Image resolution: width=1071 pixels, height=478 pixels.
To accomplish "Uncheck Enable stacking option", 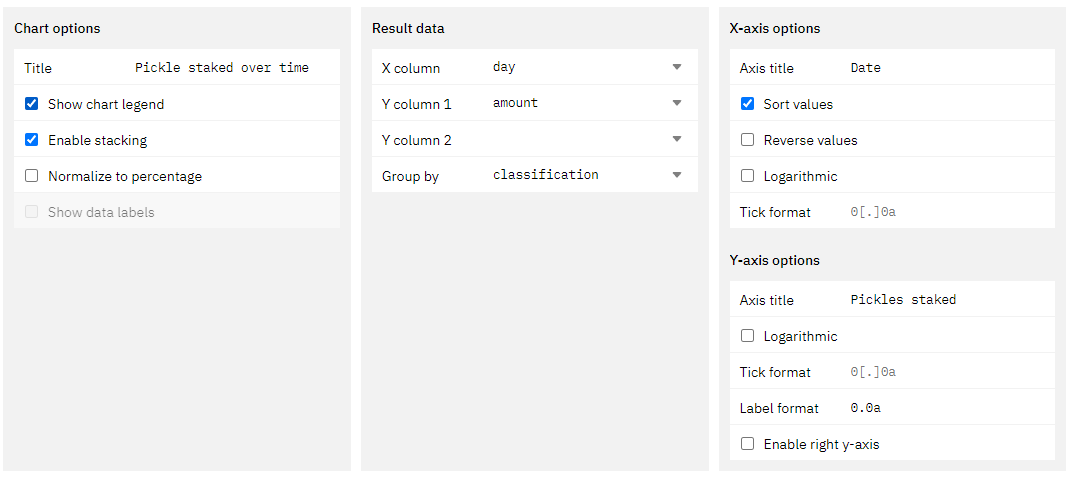I will click(31, 140).
